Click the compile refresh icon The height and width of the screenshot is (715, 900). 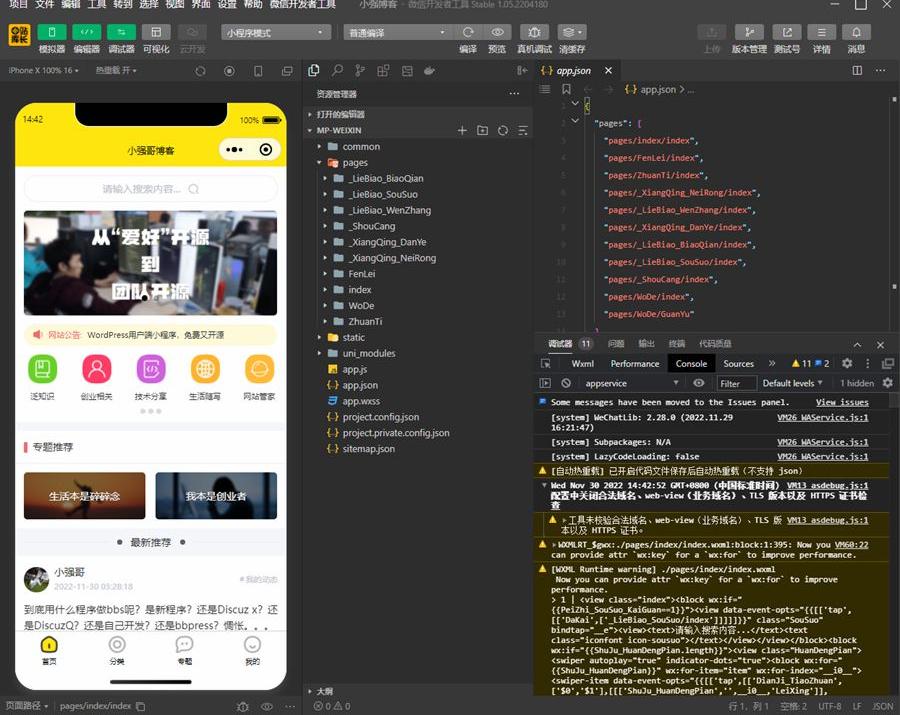(468, 32)
